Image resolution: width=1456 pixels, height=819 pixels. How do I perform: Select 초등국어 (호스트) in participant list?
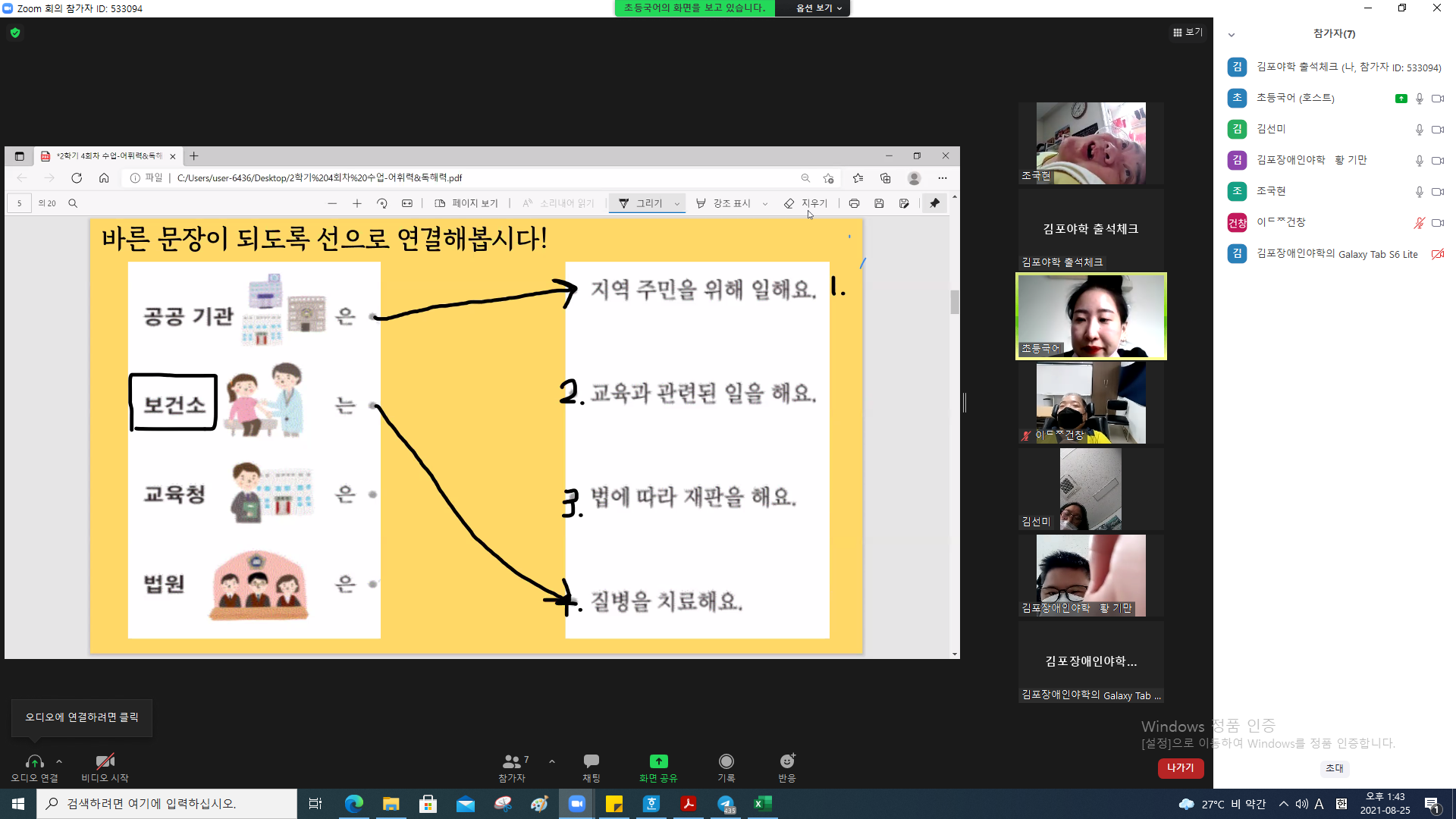pos(1335,98)
